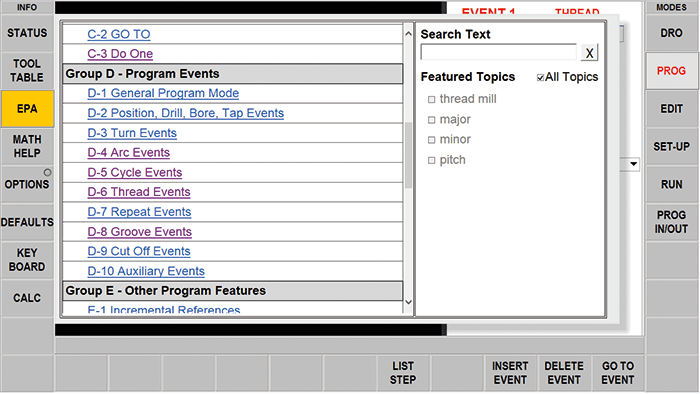Uncheck the All Topics checkbox
The width and height of the screenshot is (700, 394).
tap(540, 78)
